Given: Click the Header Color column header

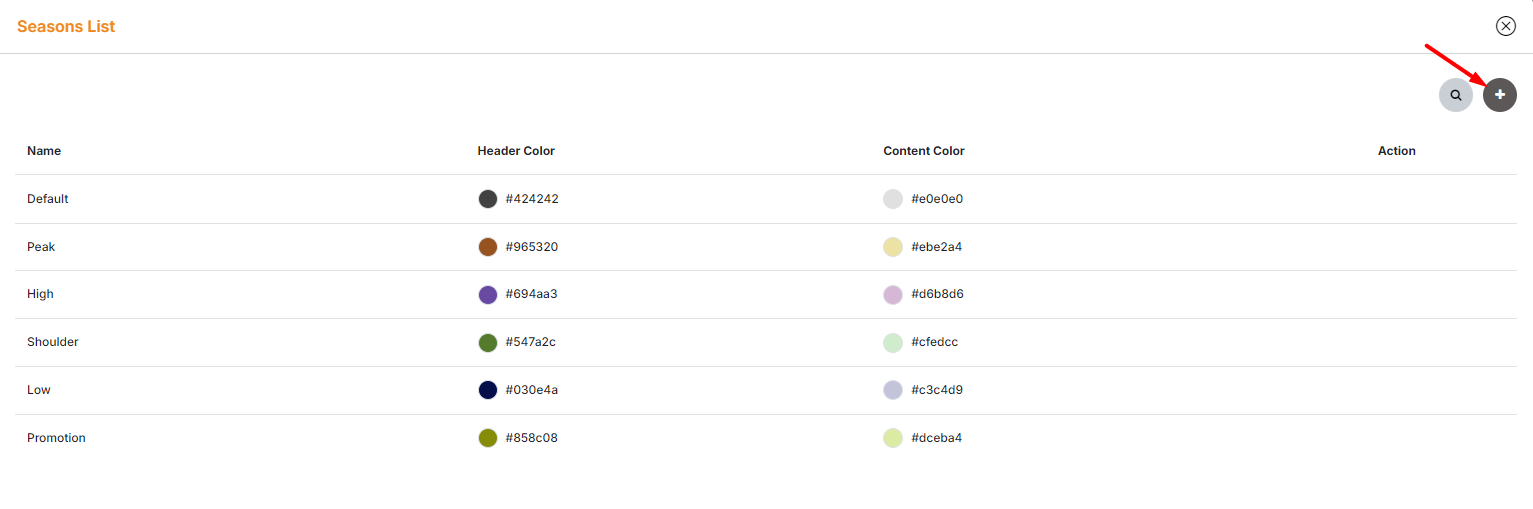Looking at the screenshot, I should tap(516, 151).
